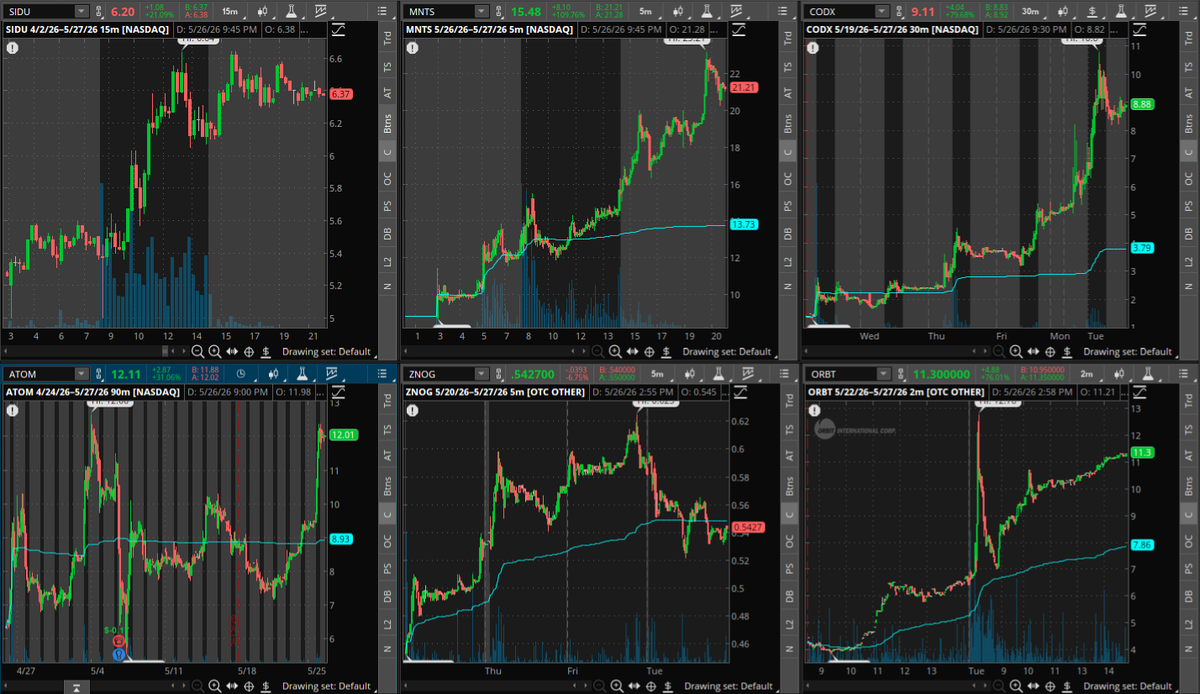The width and height of the screenshot is (1200, 694).
Task: Click the 5m timeframe button in MNTS header
Action: point(645,11)
